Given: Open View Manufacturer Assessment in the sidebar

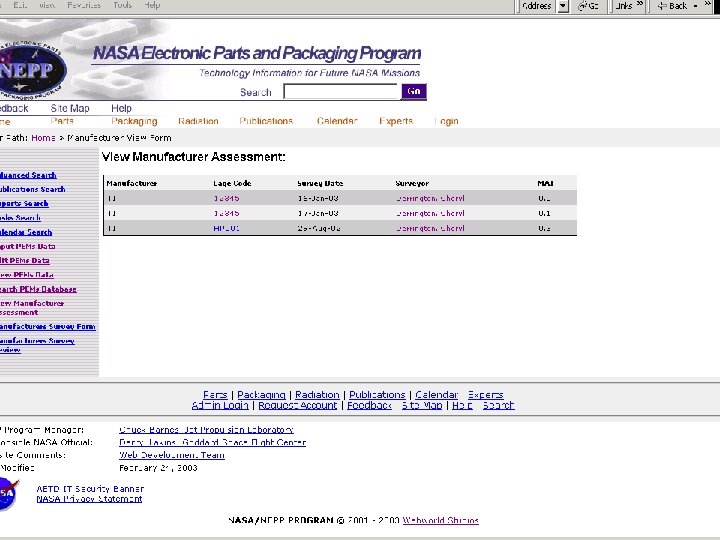Looking at the screenshot, I should tap(32, 308).
